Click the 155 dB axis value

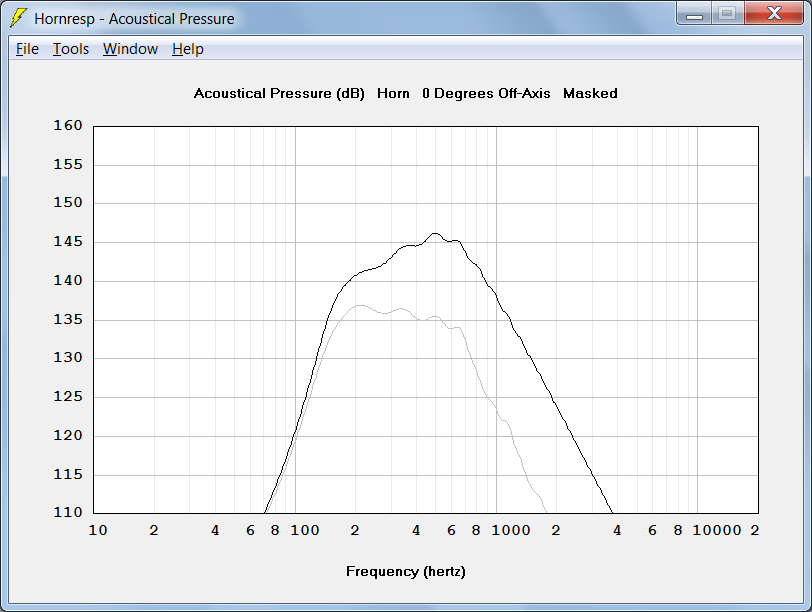point(68,165)
